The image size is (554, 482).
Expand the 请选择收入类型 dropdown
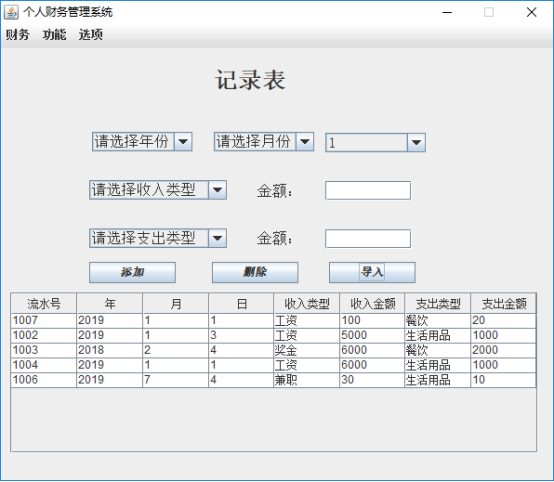pos(158,190)
